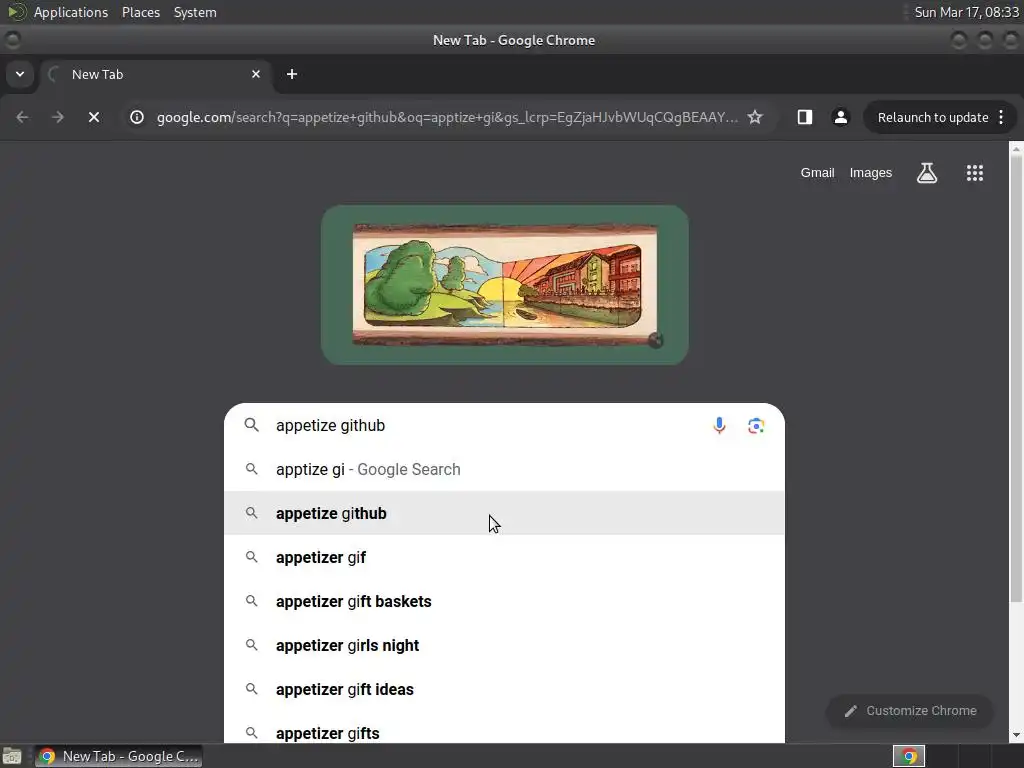Search by image with Google Lens
The height and width of the screenshot is (768, 1024).
click(756, 426)
